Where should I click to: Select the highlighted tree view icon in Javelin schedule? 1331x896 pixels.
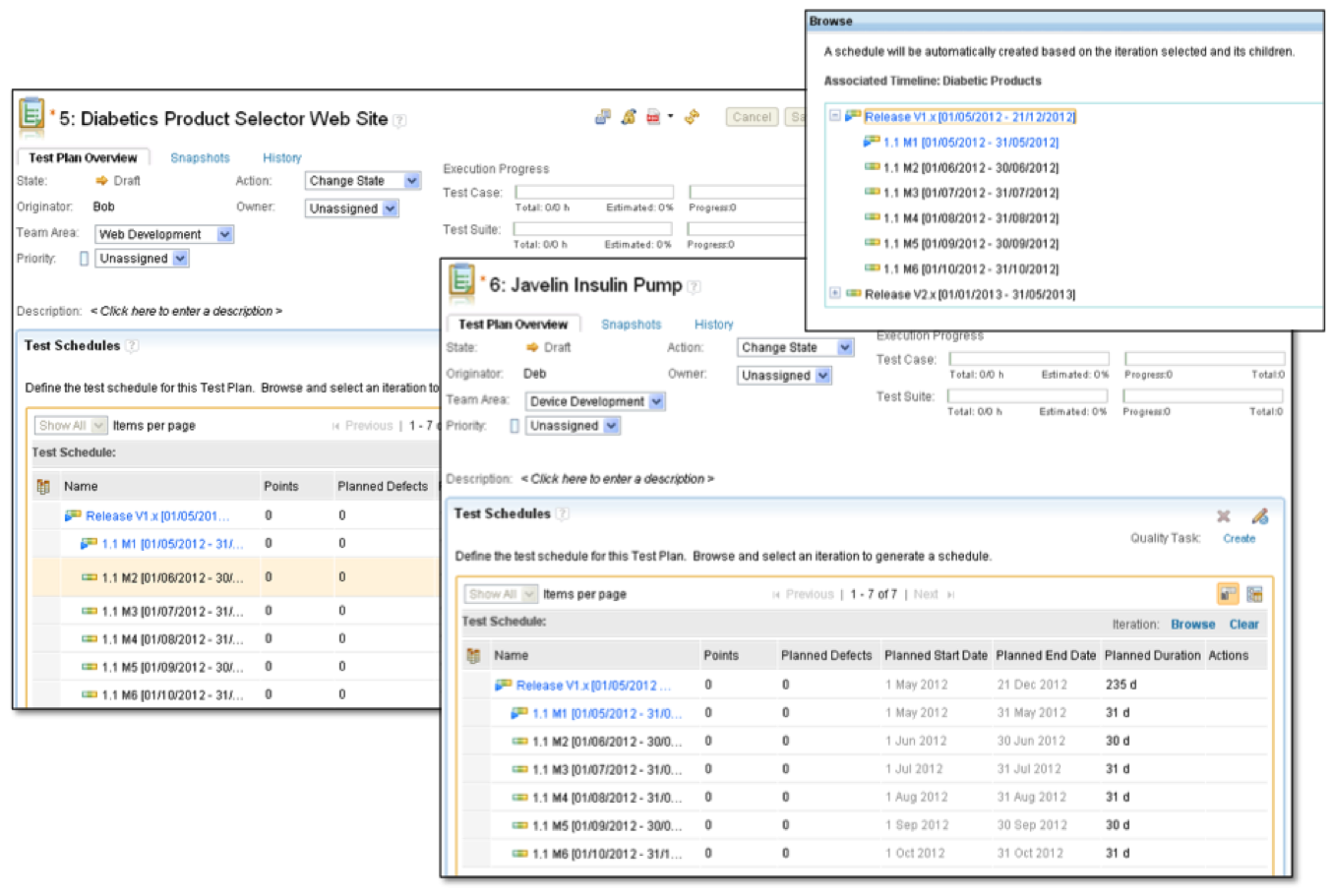(x=1227, y=594)
